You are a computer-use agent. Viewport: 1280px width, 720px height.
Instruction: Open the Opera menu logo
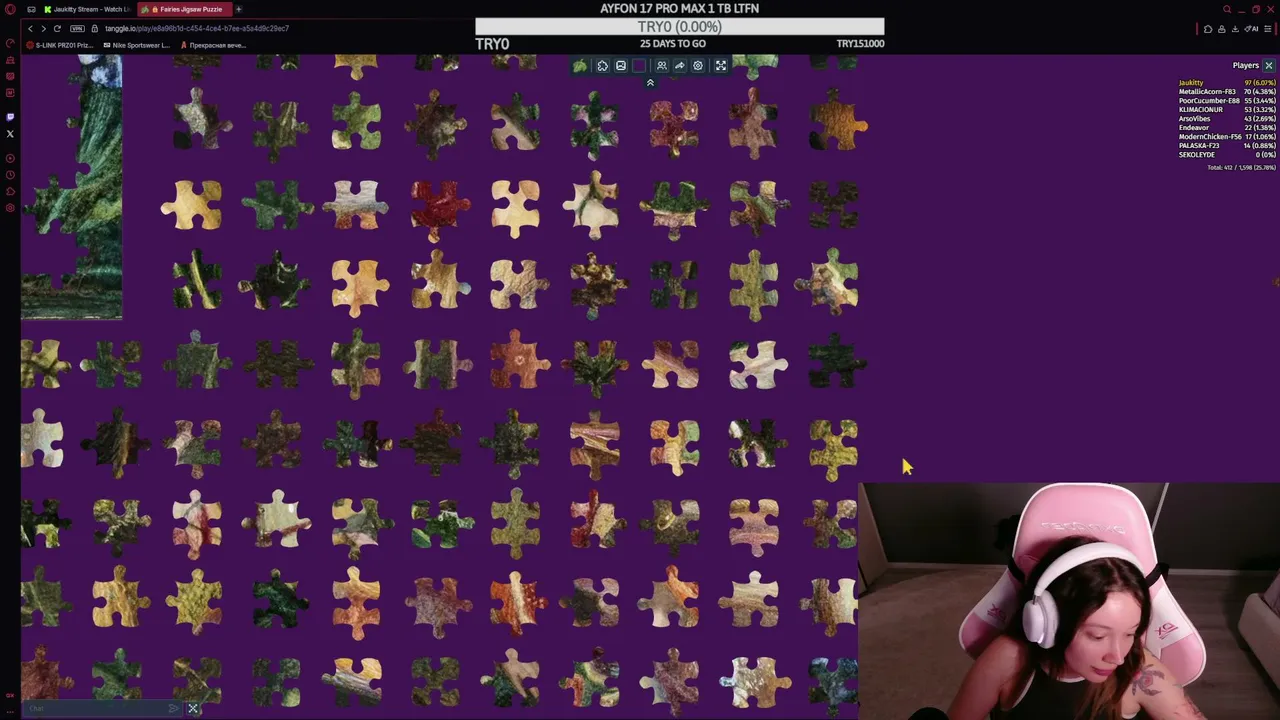(x=10, y=9)
